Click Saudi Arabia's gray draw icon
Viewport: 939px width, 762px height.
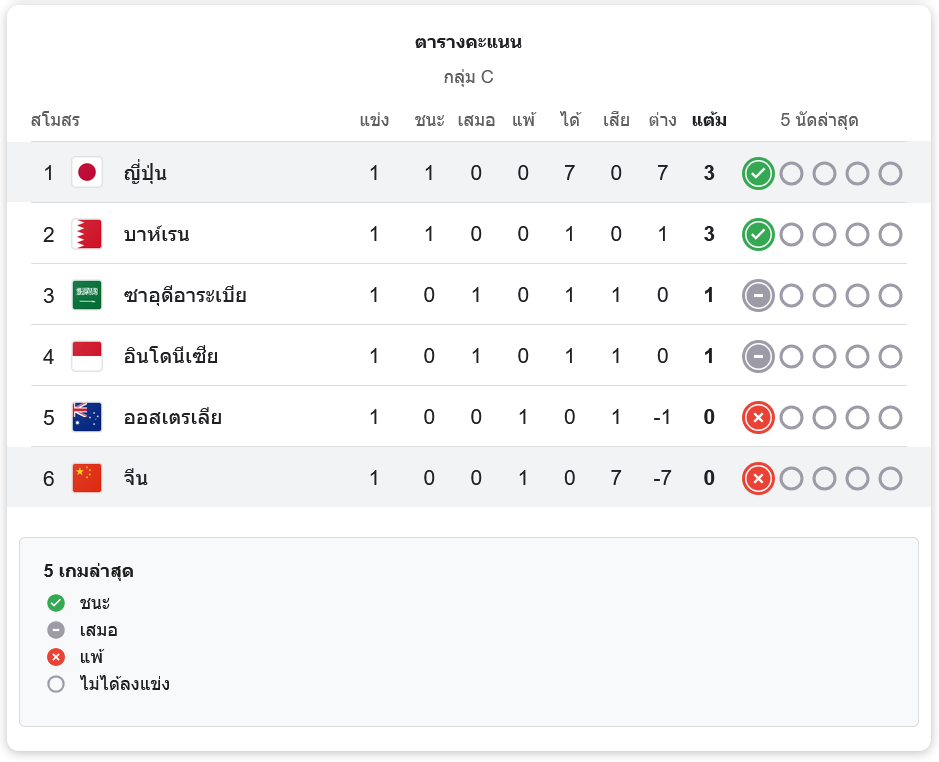pyautogui.click(x=758, y=295)
